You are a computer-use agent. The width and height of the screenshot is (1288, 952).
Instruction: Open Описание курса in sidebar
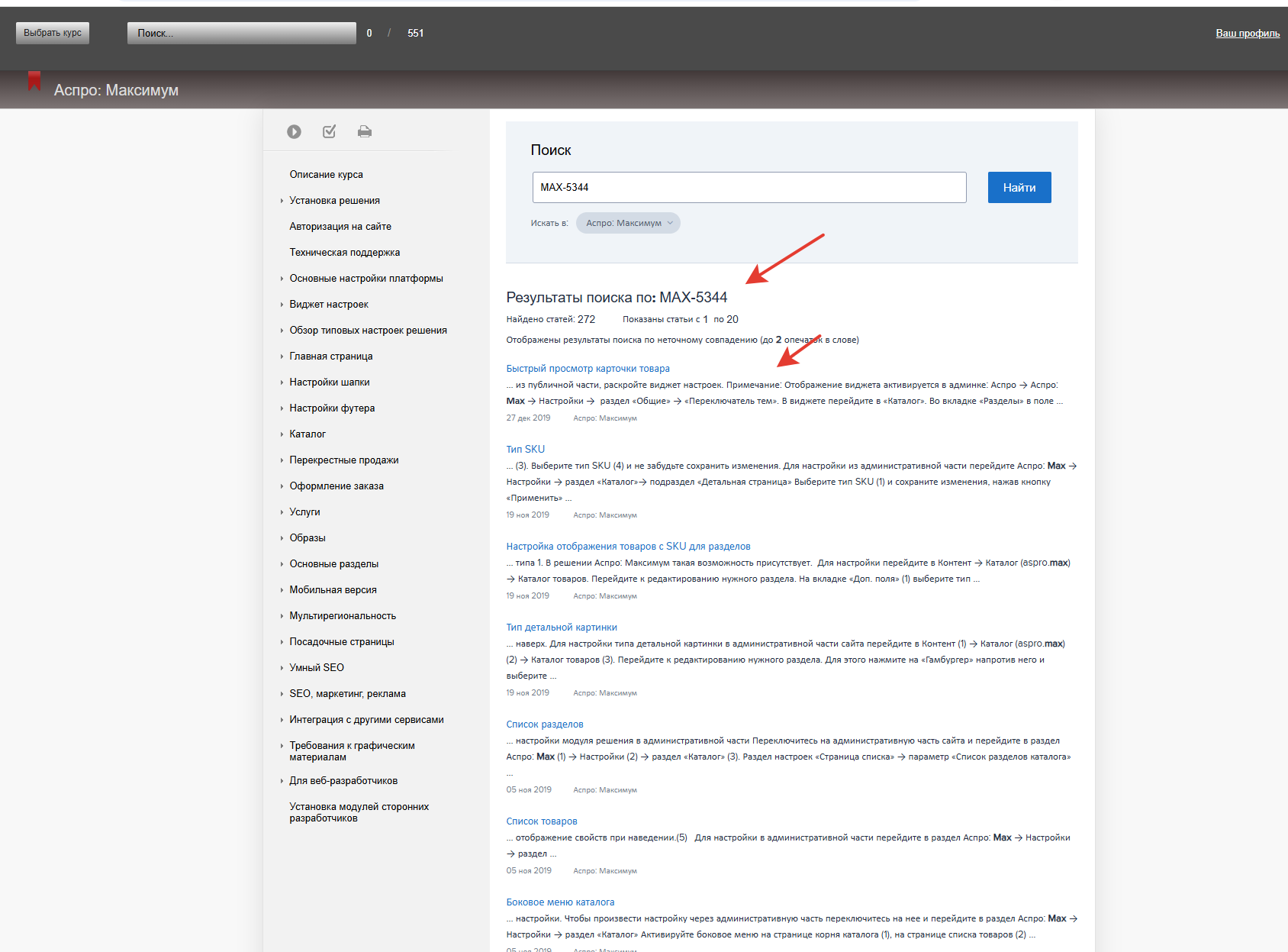coord(326,175)
